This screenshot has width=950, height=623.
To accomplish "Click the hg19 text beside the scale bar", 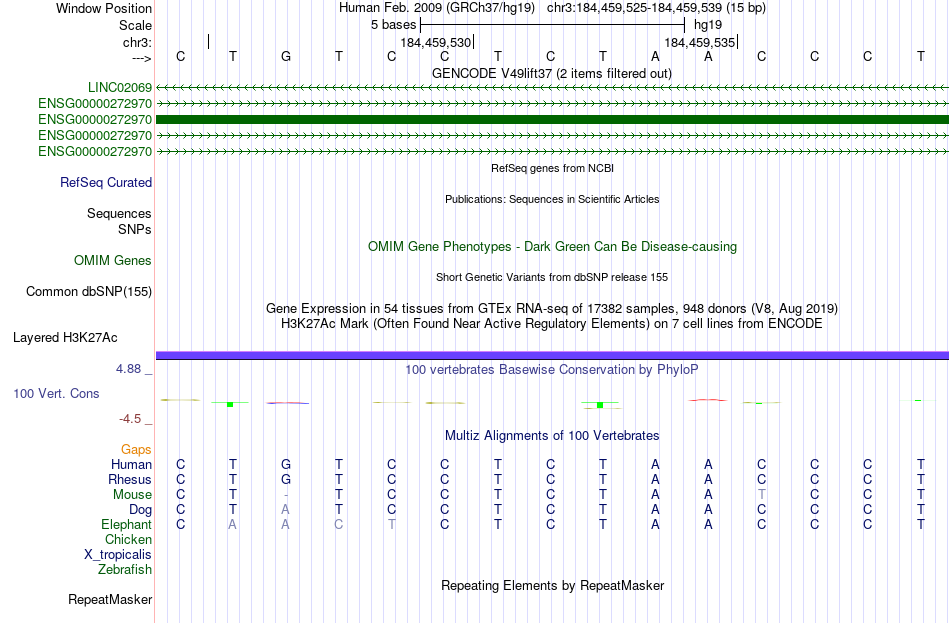I will tap(708, 25).
